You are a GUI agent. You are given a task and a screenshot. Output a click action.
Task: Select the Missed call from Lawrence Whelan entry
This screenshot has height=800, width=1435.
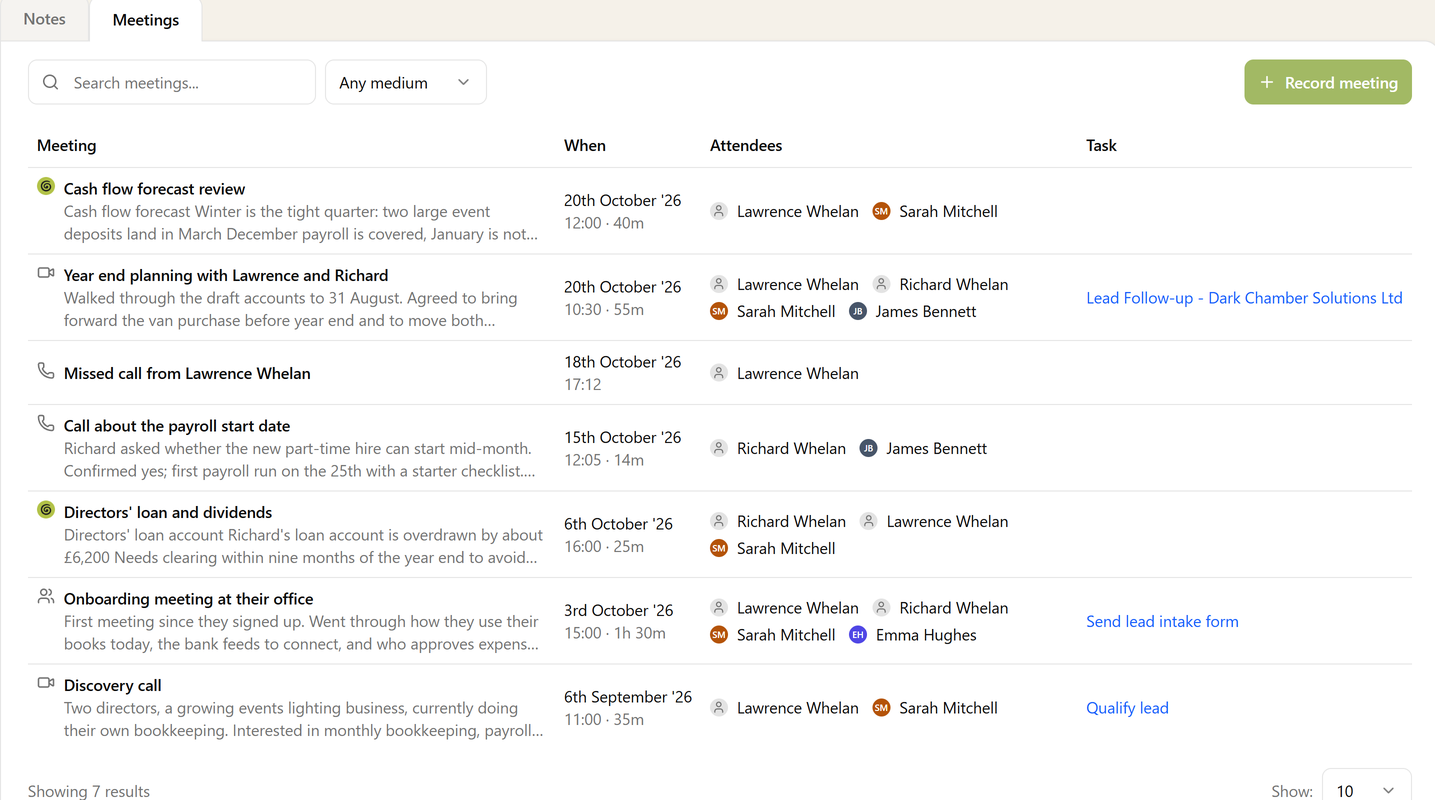187,373
